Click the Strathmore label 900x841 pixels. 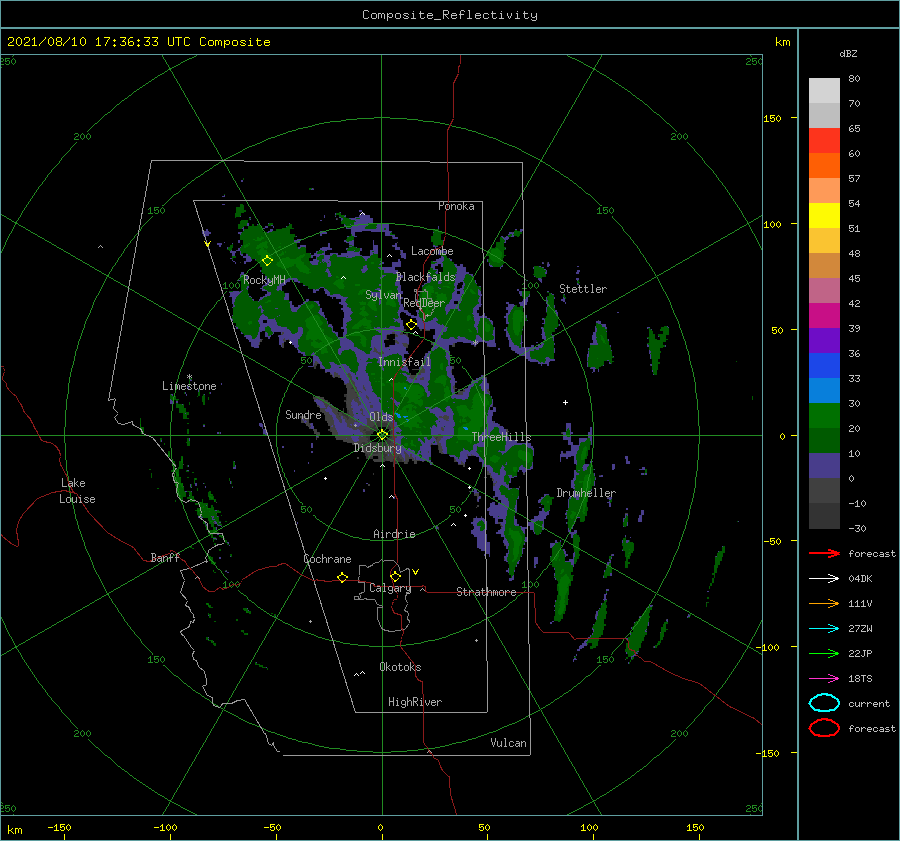click(x=486, y=592)
